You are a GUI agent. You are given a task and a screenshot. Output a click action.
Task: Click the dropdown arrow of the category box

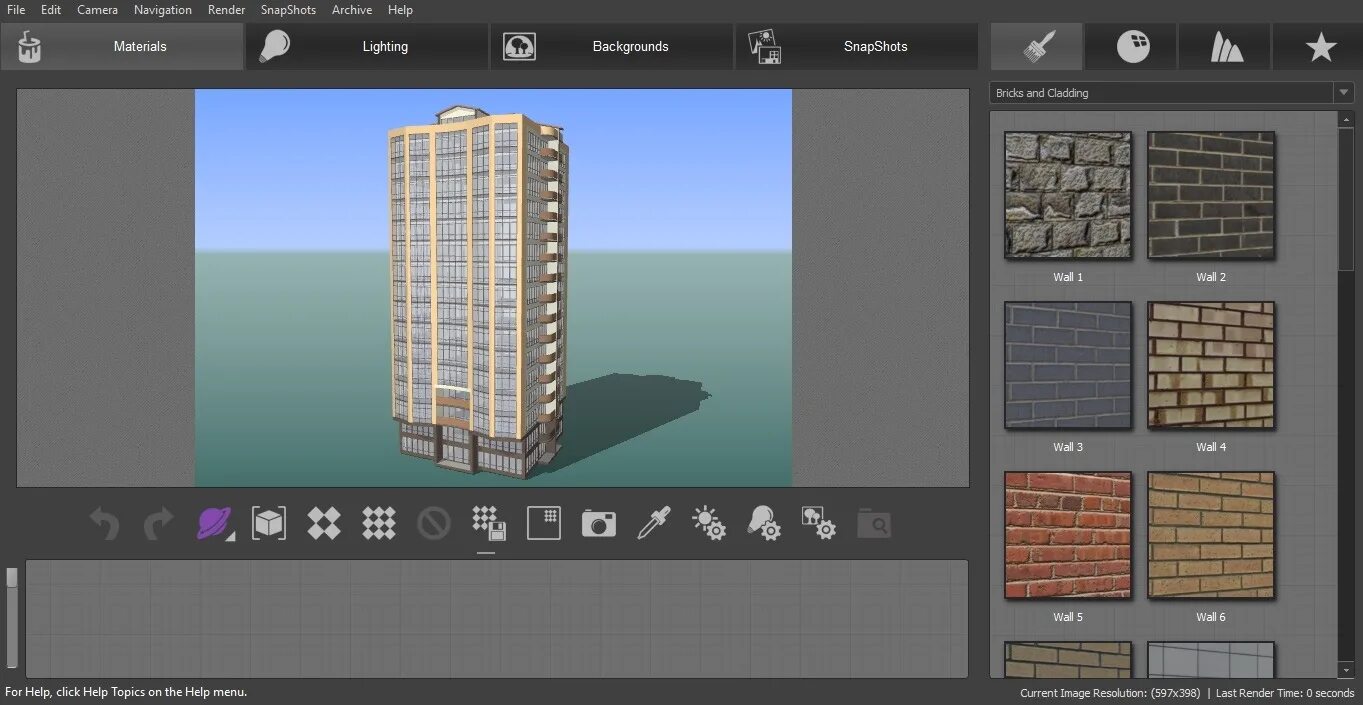(x=1343, y=93)
